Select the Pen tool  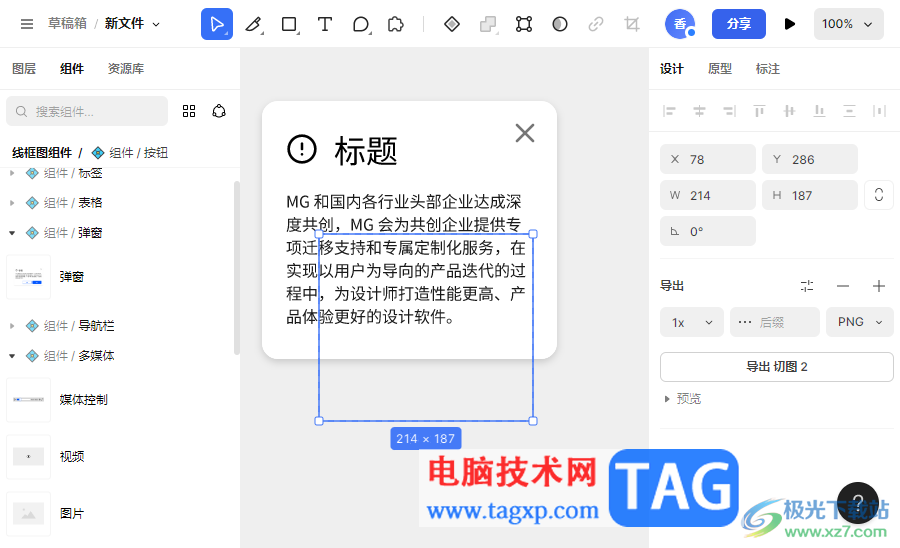pos(253,24)
